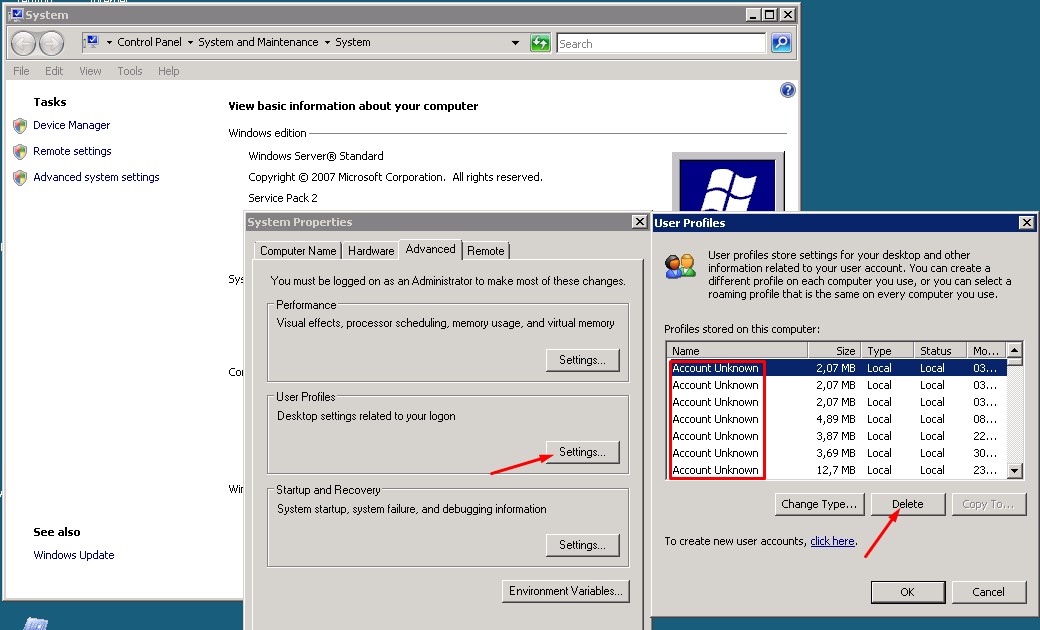This screenshot has height=630, width=1040.
Task: Click the Back navigation arrow button
Action: 24,43
